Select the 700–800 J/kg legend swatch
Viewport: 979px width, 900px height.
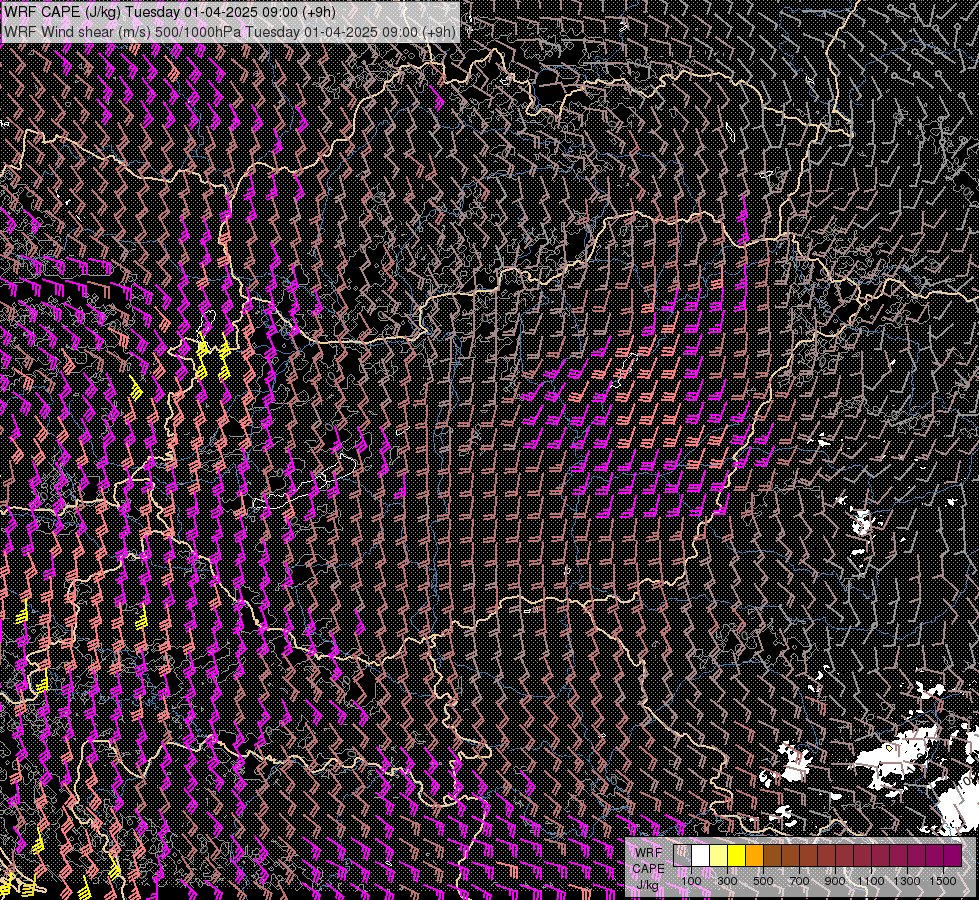point(809,856)
